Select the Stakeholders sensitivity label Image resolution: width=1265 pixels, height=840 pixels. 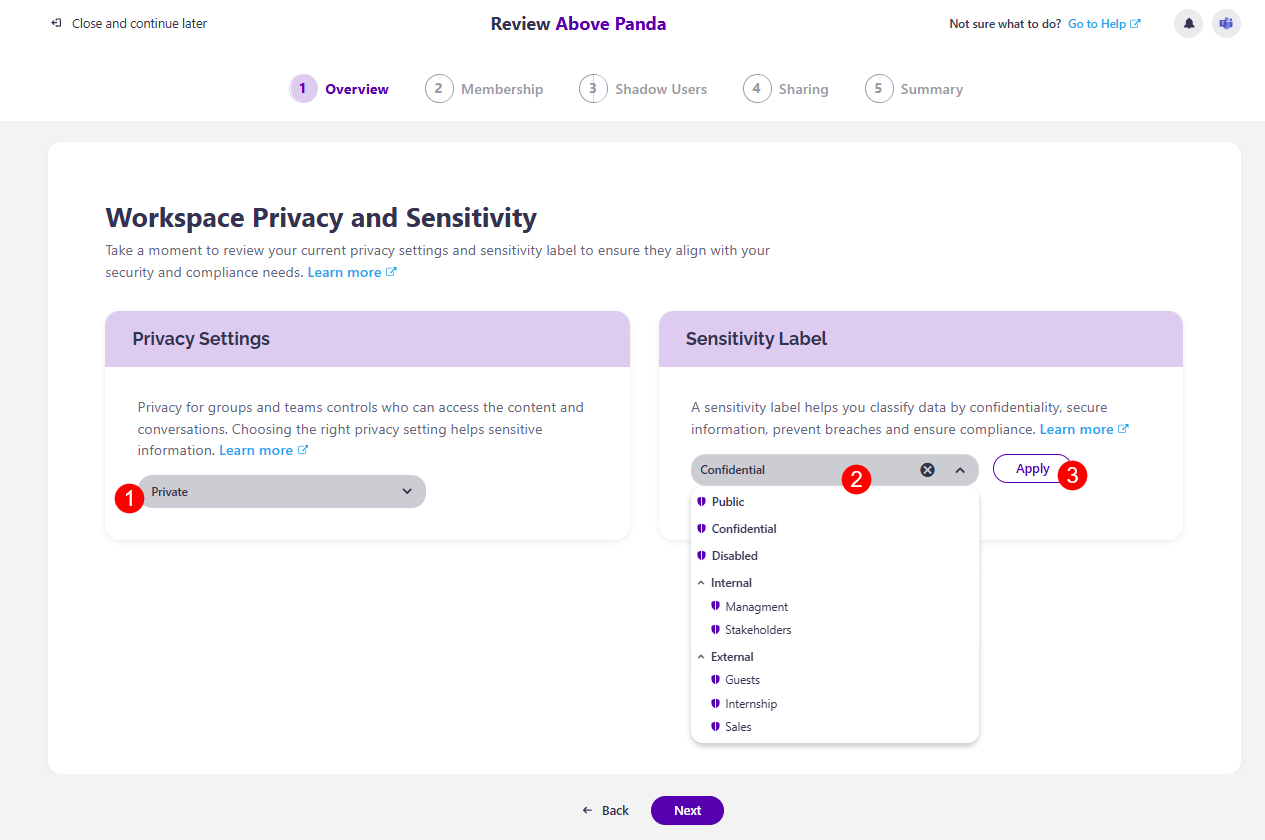pyautogui.click(x=759, y=629)
